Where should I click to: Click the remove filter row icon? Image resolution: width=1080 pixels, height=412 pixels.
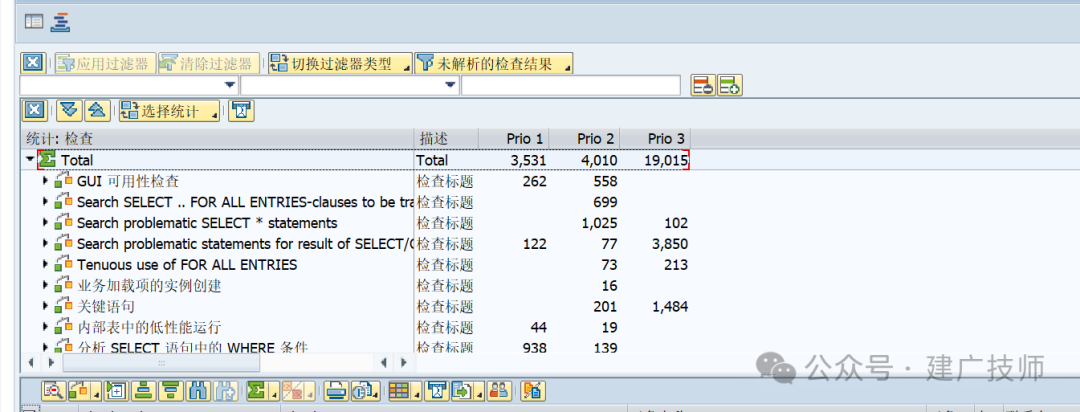[x=703, y=86]
